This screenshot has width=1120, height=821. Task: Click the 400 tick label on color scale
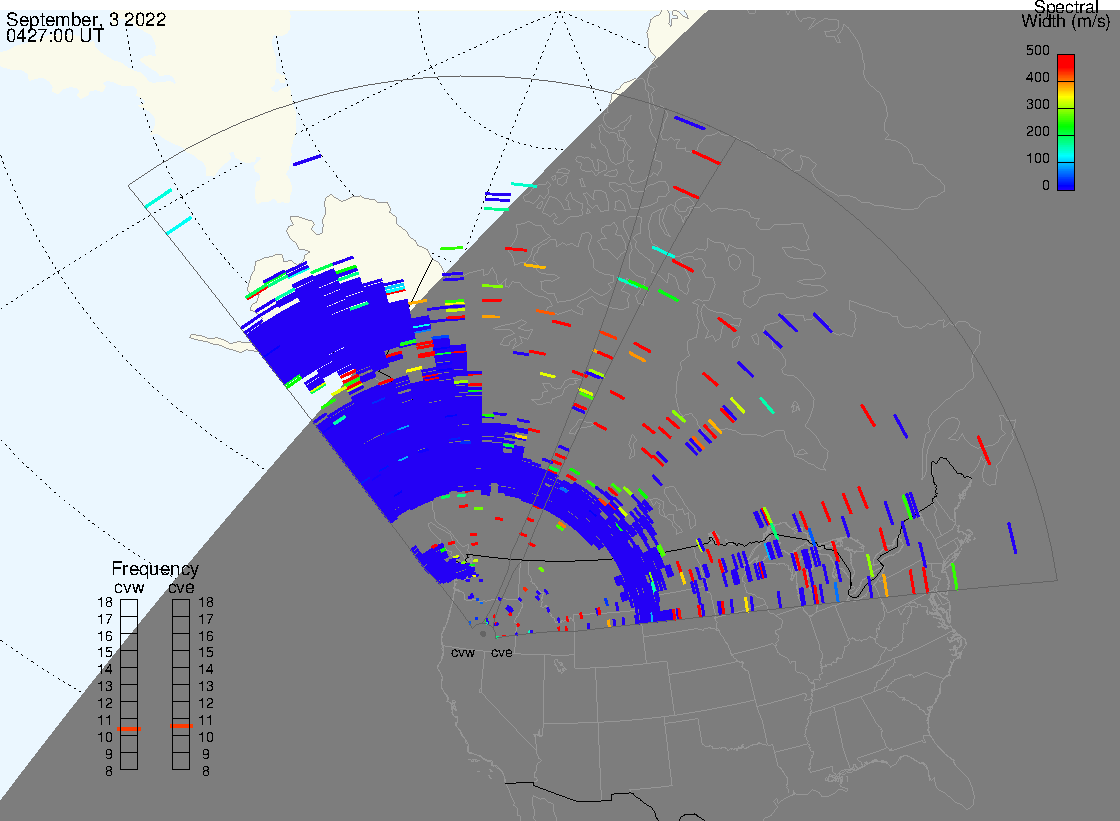click(1037, 77)
